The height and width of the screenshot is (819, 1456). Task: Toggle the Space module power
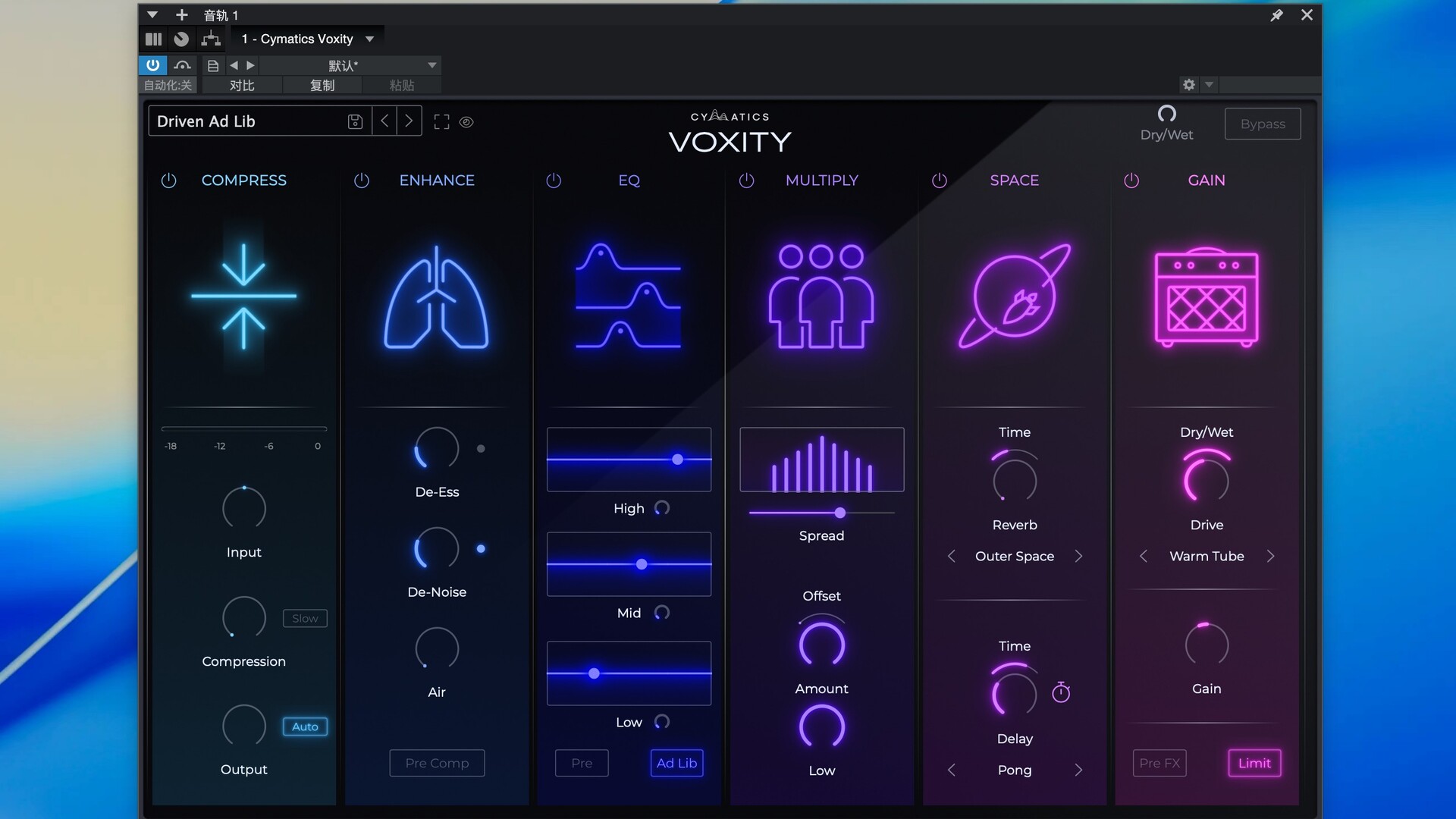coord(939,180)
